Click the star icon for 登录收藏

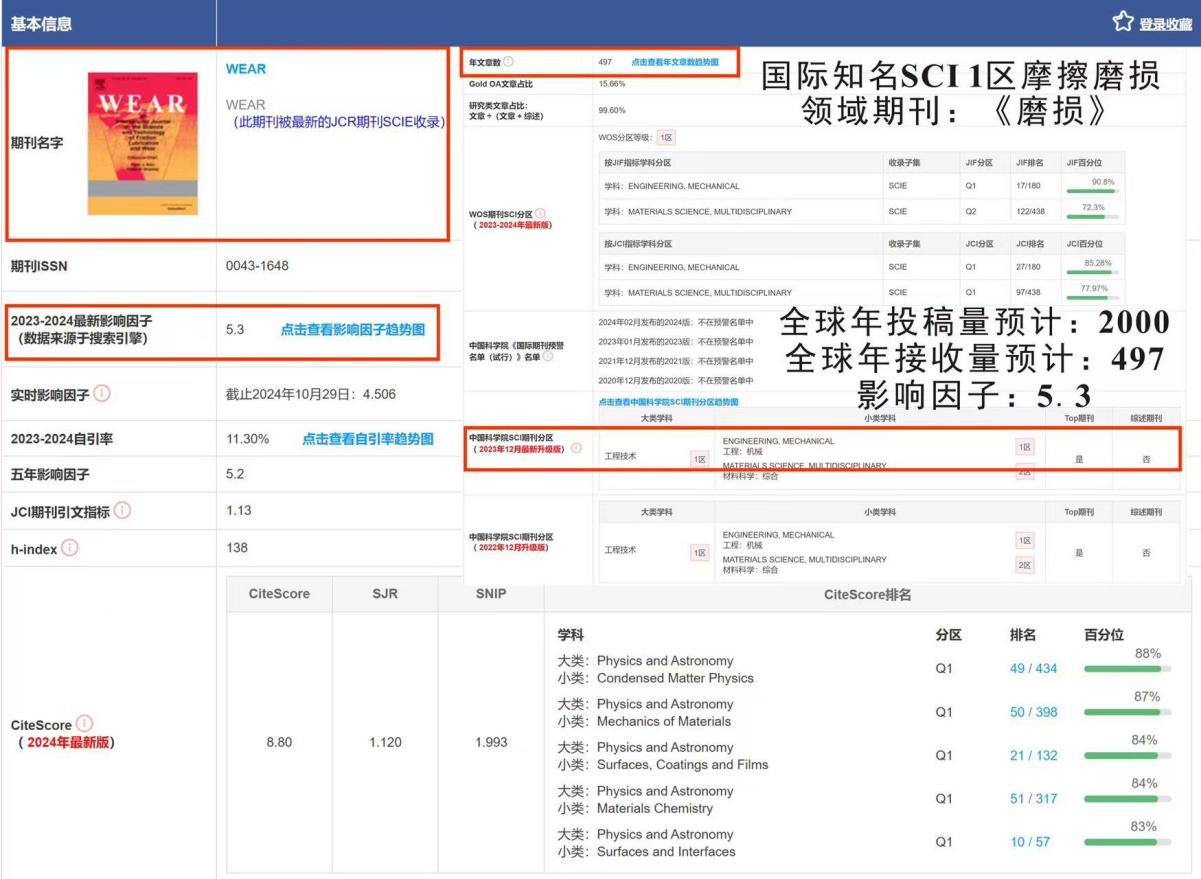(1122, 22)
